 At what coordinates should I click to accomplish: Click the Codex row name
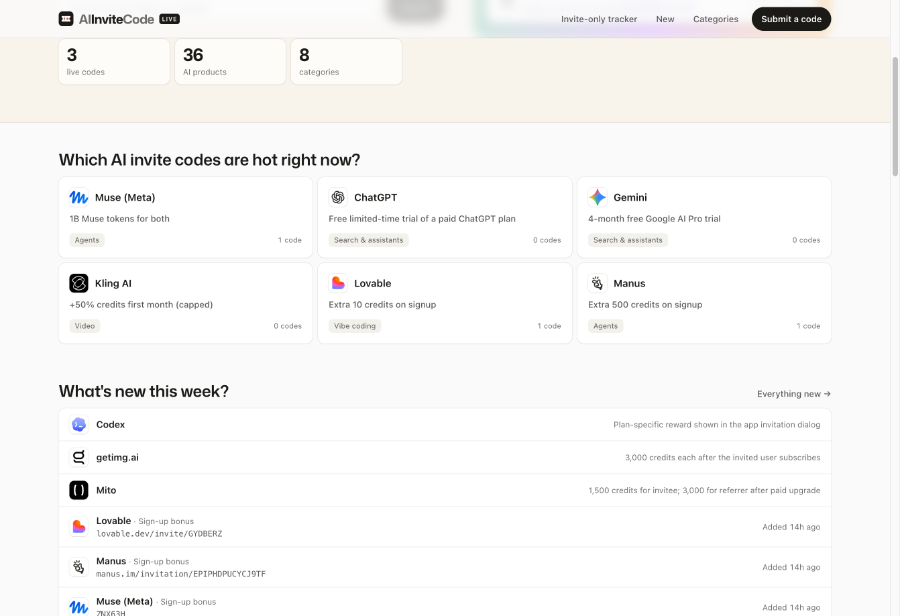pos(110,425)
